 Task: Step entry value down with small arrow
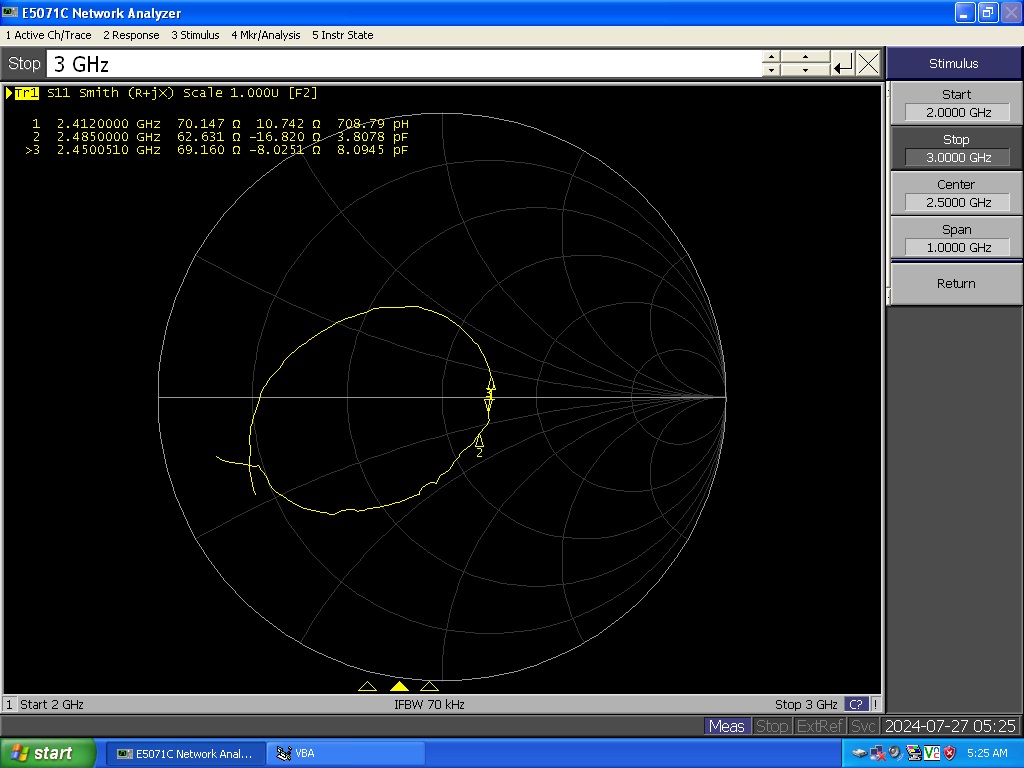pyautogui.click(x=771, y=71)
